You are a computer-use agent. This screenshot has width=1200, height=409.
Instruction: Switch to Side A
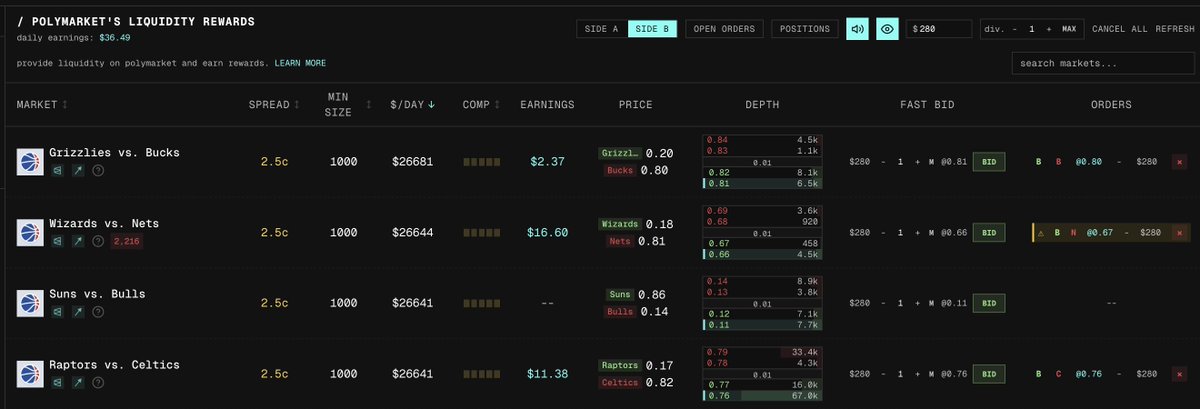(x=601, y=29)
